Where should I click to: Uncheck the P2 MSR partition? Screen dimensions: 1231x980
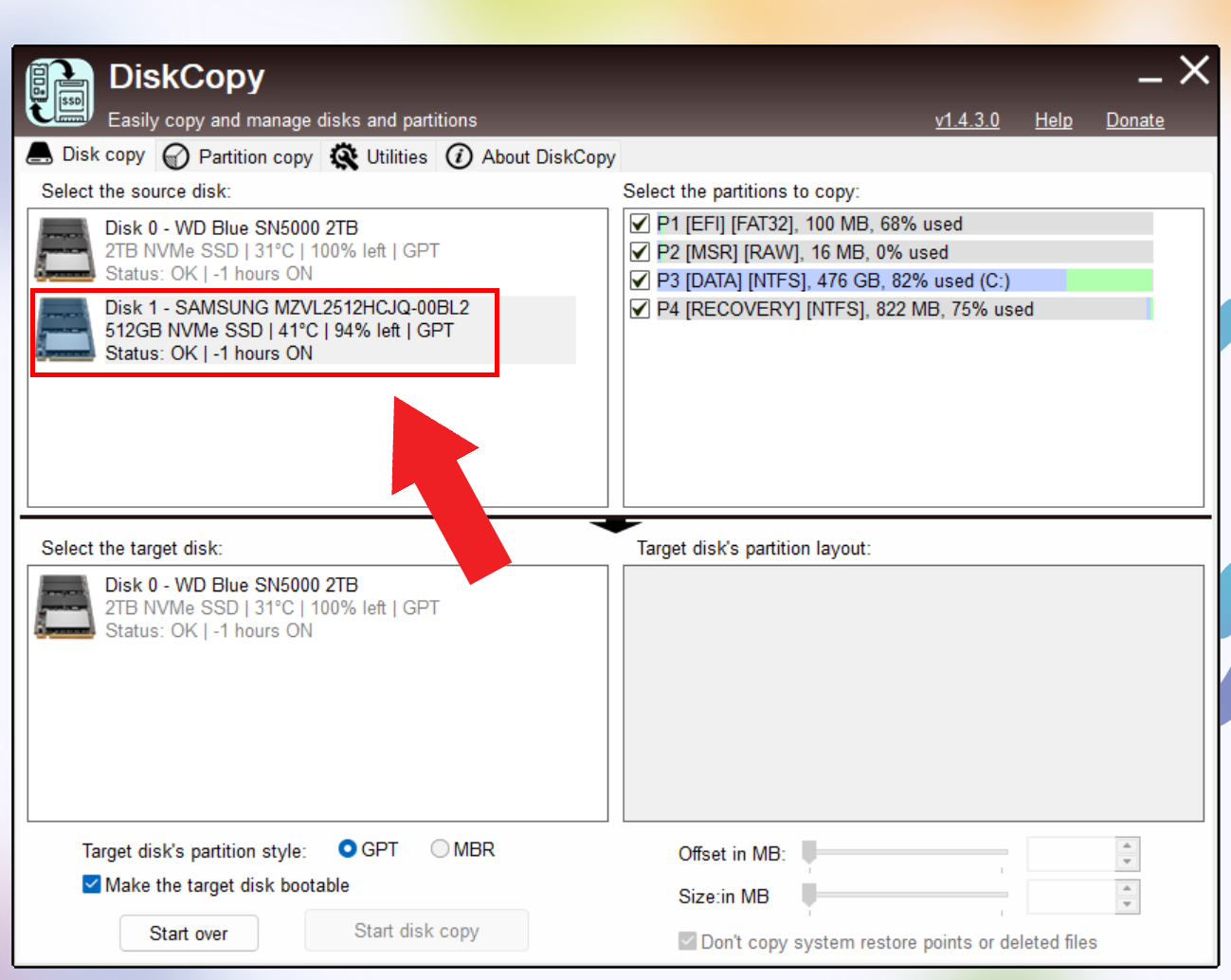point(640,251)
